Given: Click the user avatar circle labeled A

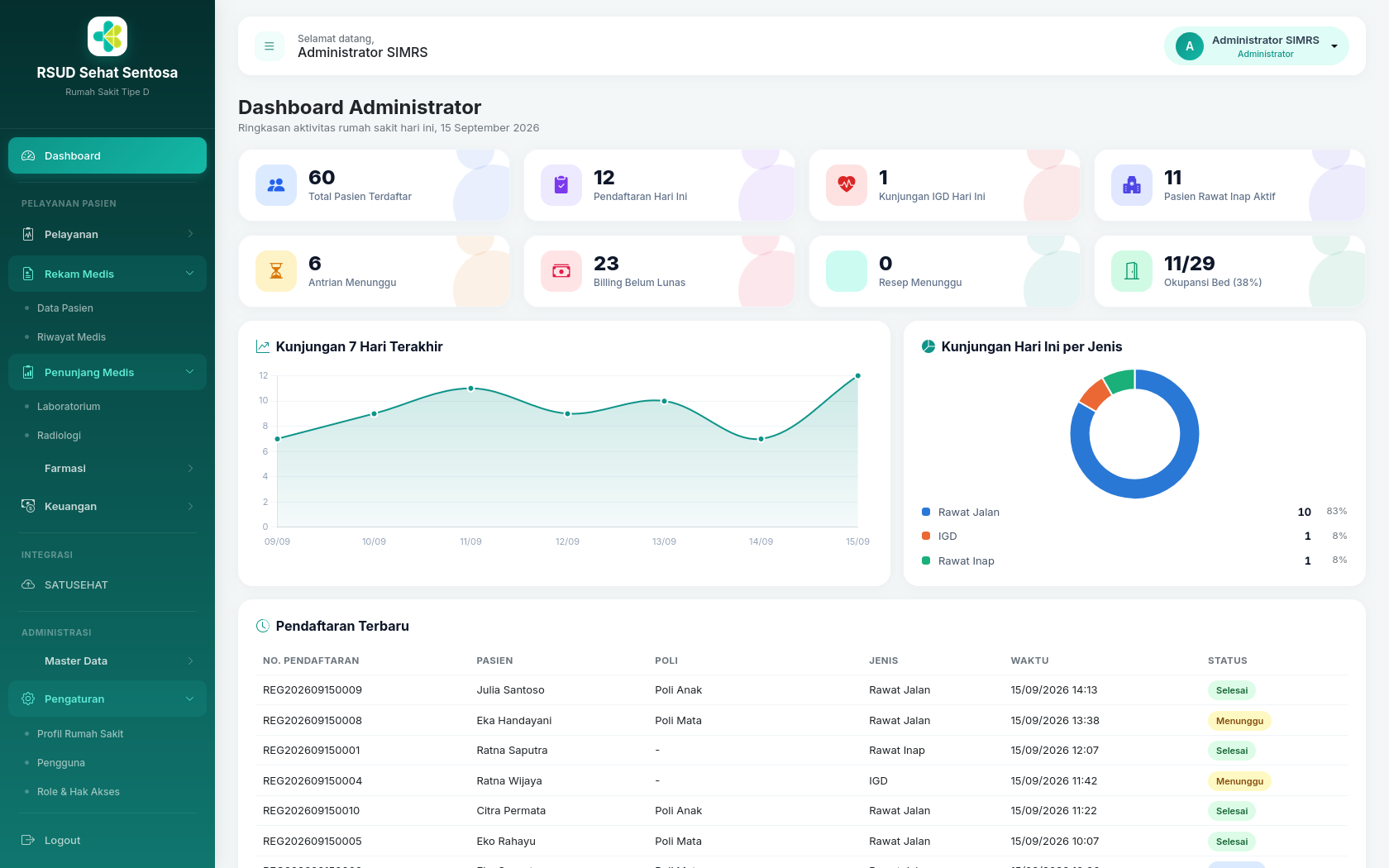Looking at the screenshot, I should point(1190,46).
